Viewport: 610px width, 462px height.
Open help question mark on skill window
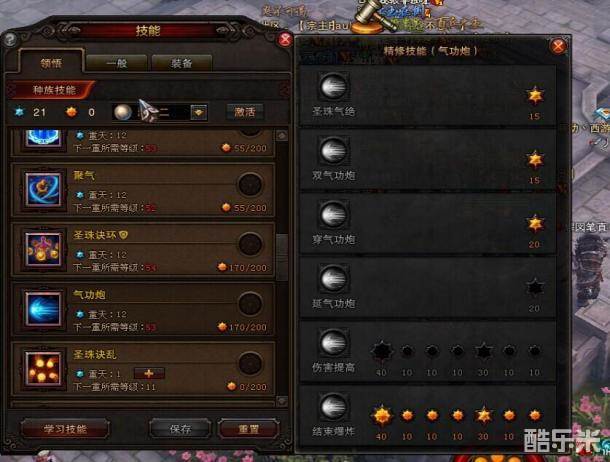coord(10,39)
